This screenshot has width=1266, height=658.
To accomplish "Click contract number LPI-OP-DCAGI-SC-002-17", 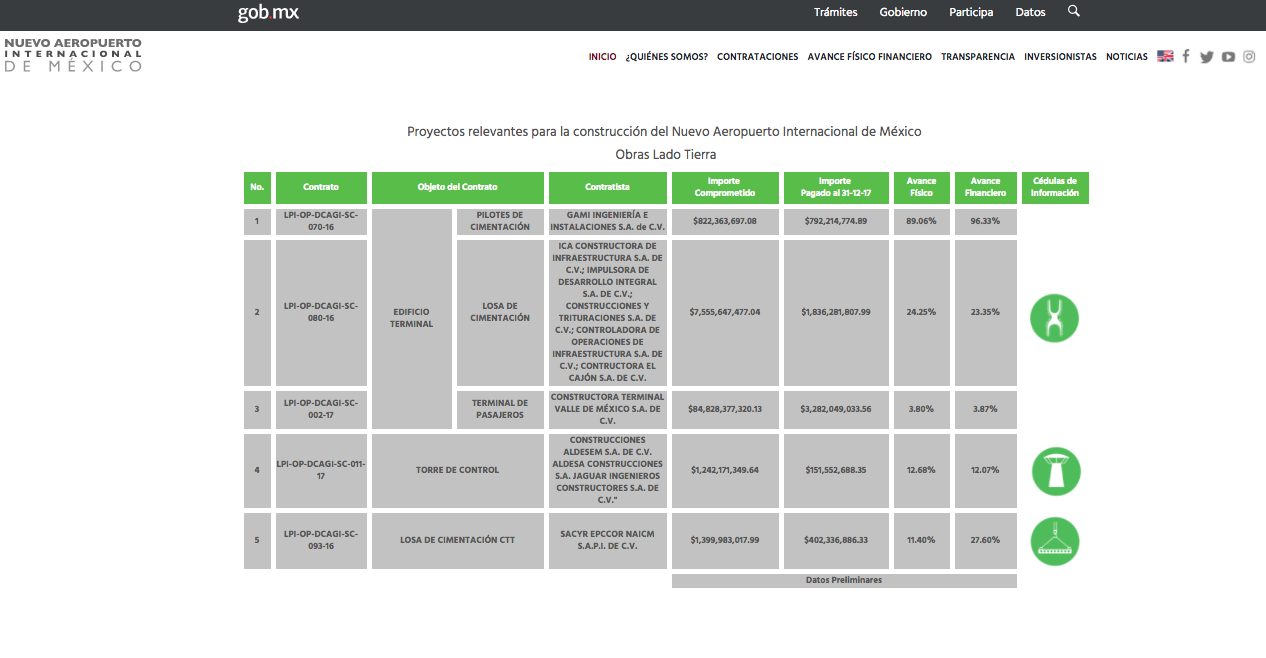I will [x=321, y=410].
